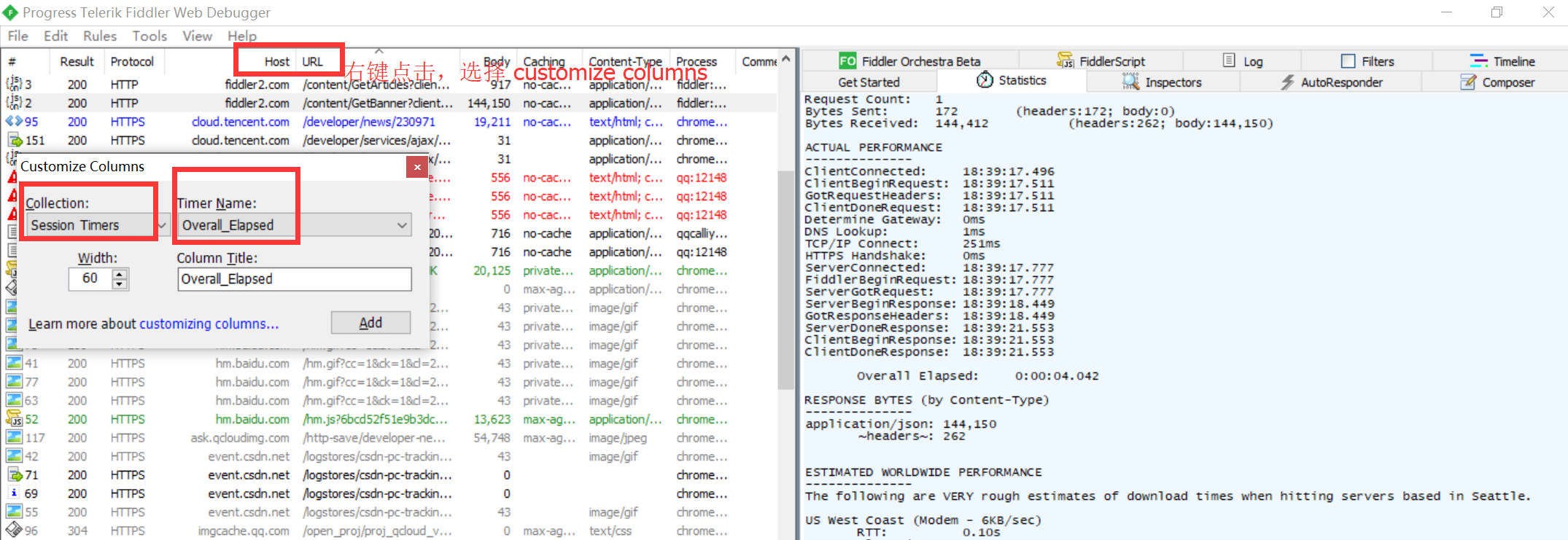Click the script icon of session 52

coord(14,418)
